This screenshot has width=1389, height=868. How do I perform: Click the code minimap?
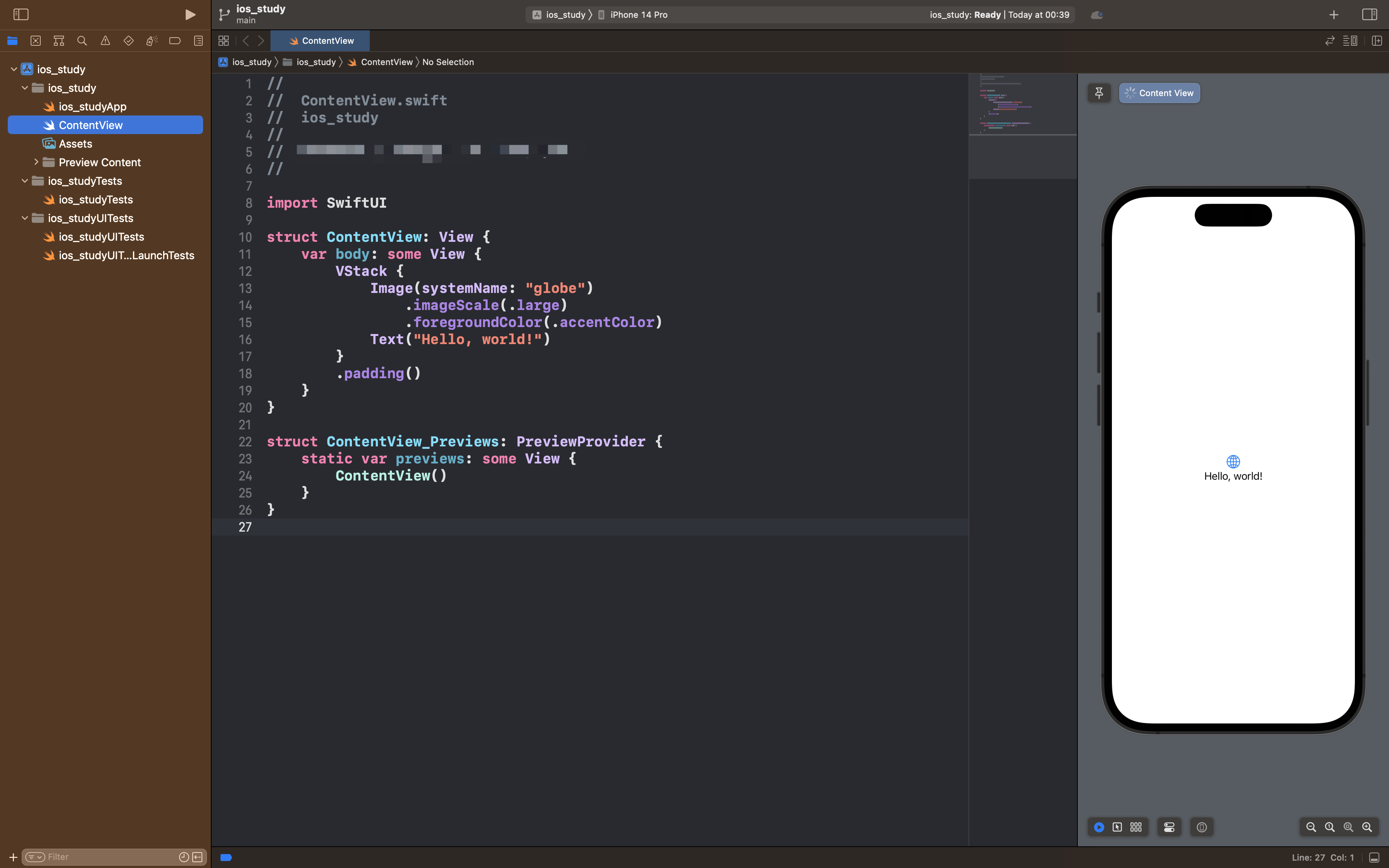1023,126
